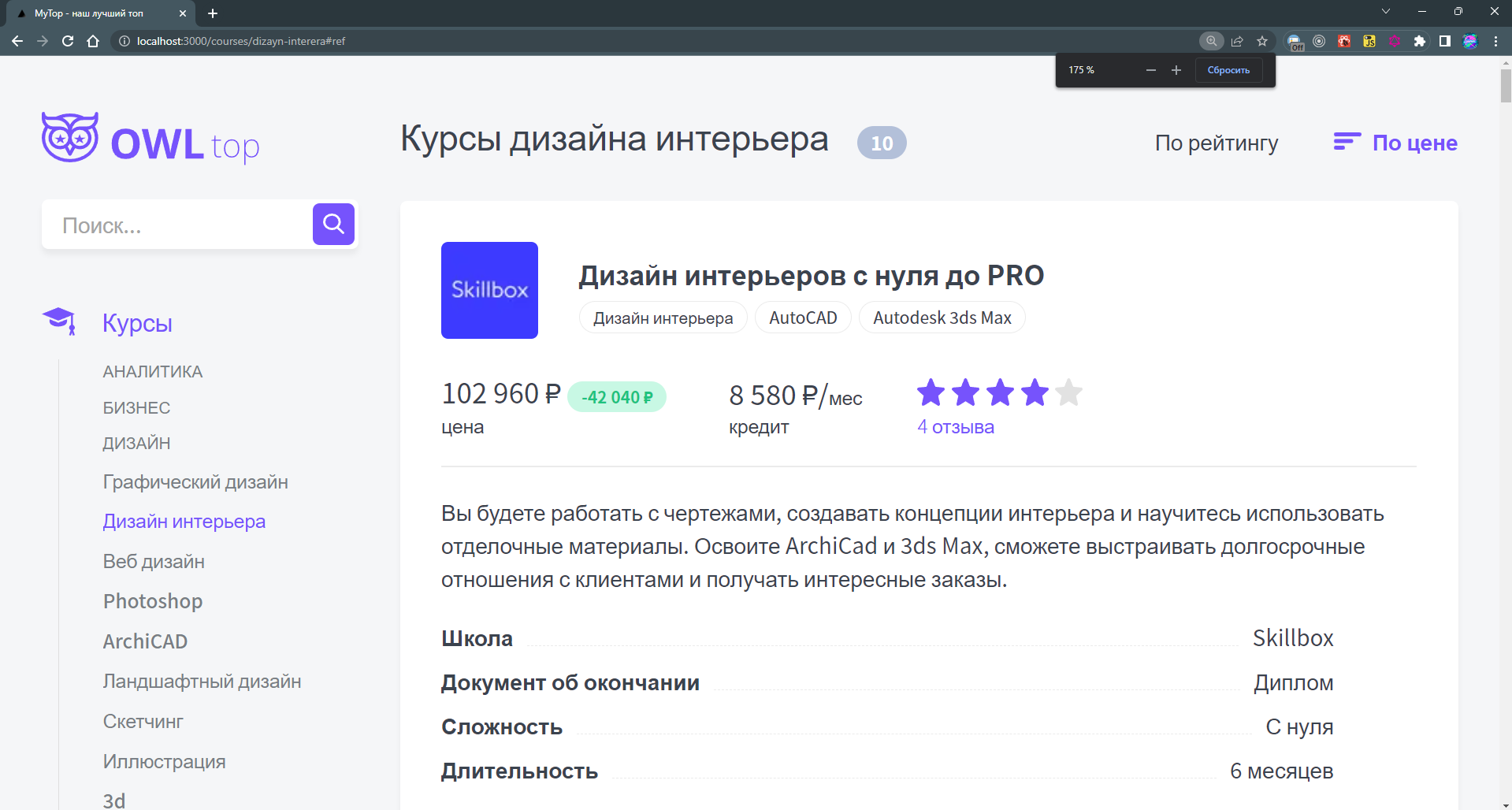
Task: Click into the Поиск search field
Action: [177, 225]
